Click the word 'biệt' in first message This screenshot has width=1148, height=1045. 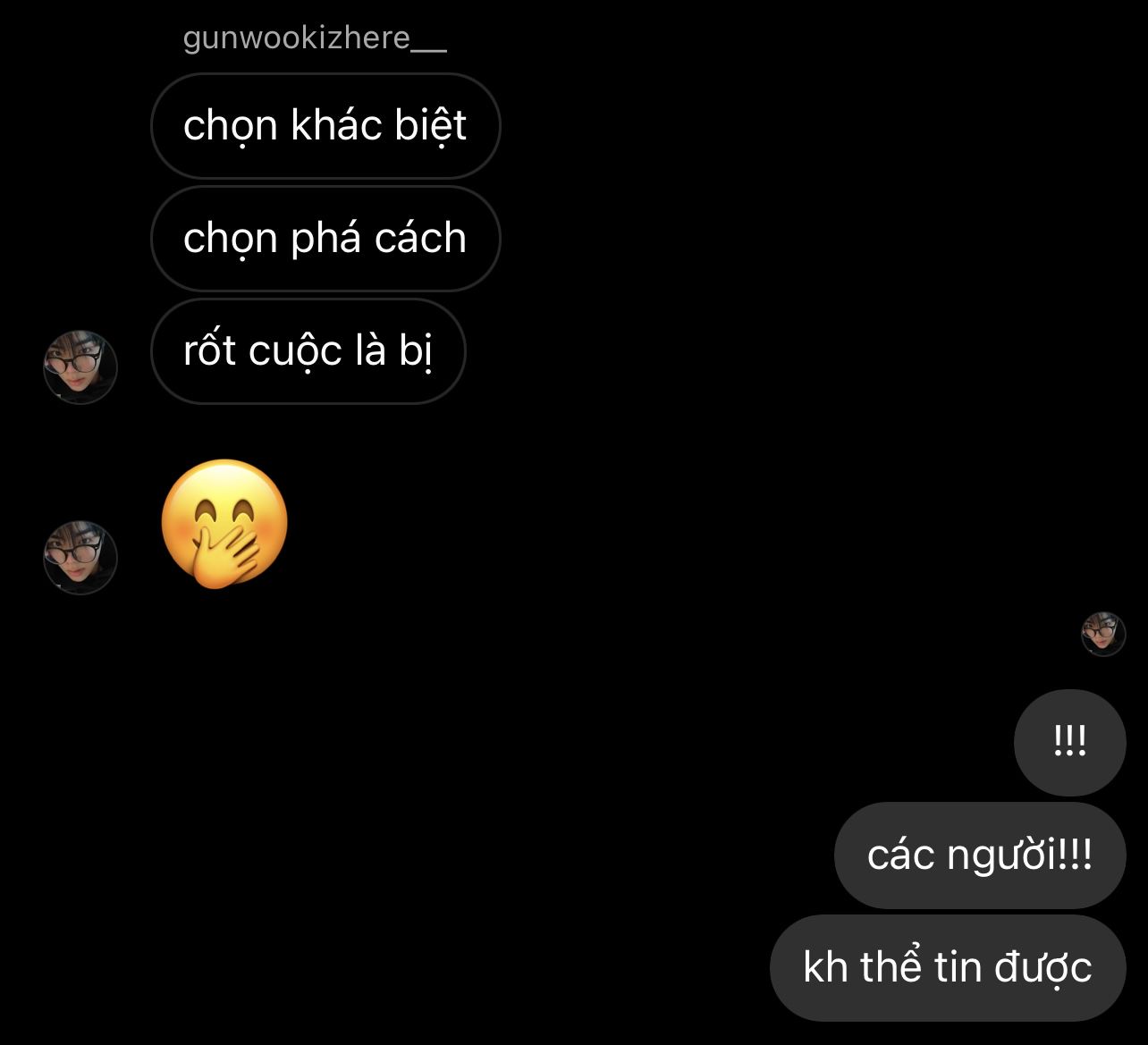[431, 126]
